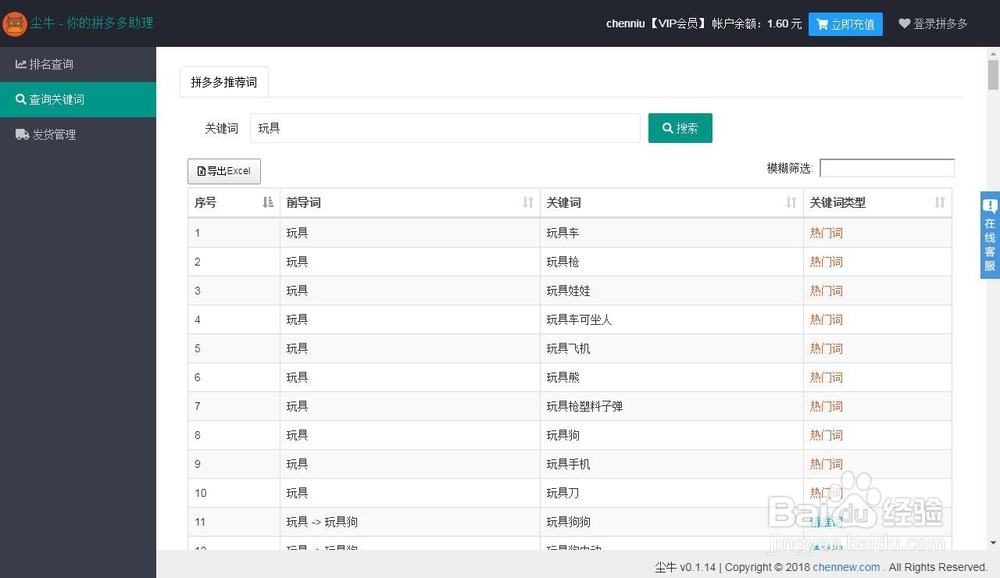Click the chart icon next to 排名查询
Screen dimensions: 1000x578
point(21,64)
